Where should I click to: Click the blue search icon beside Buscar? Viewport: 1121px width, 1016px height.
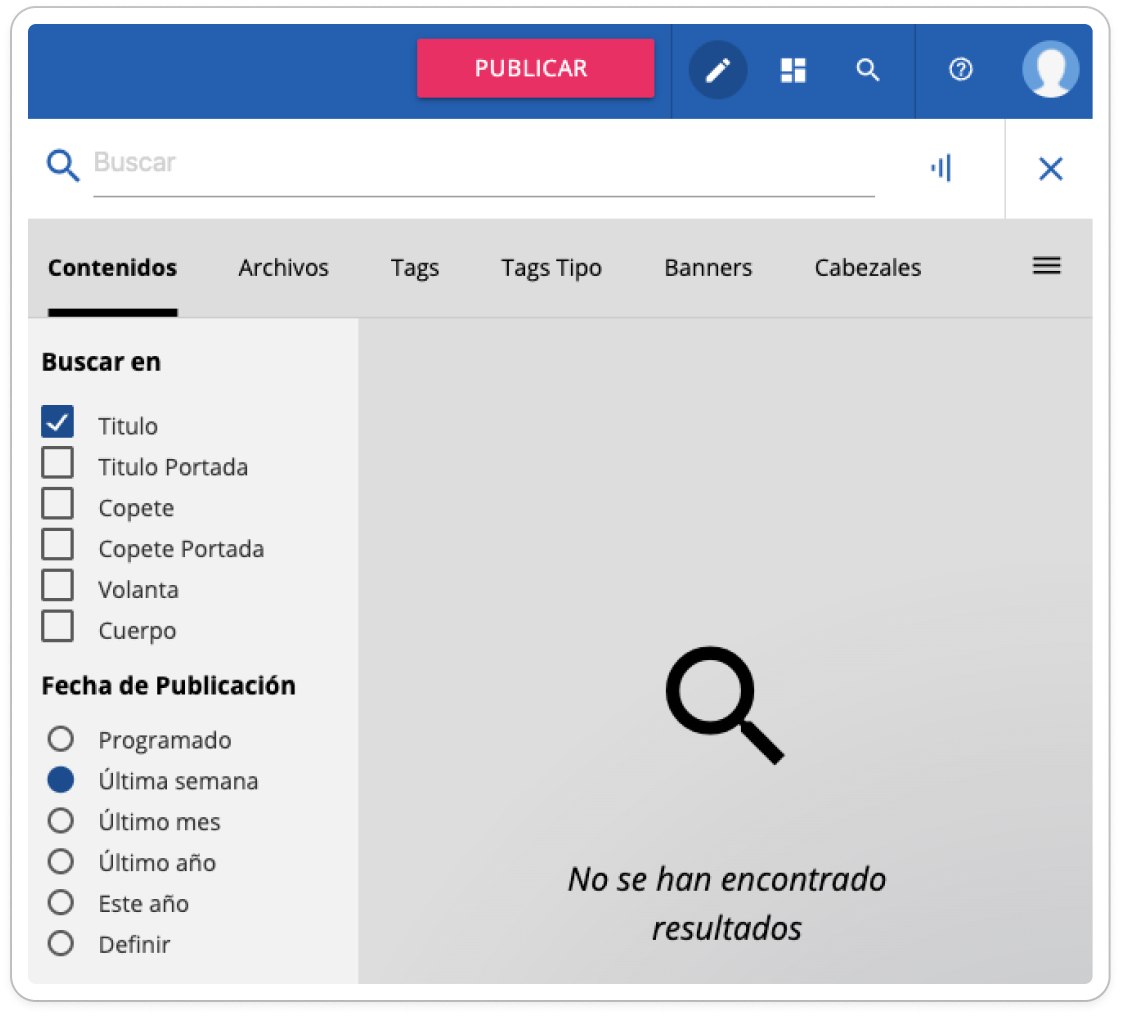[x=63, y=166]
